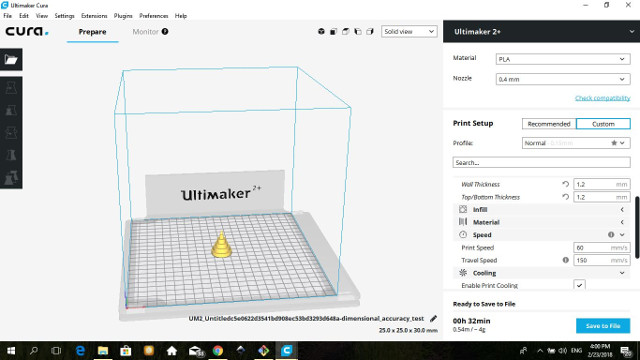640x360 pixels.
Task: Open the Solid view mode dropdown
Action: 409,31
